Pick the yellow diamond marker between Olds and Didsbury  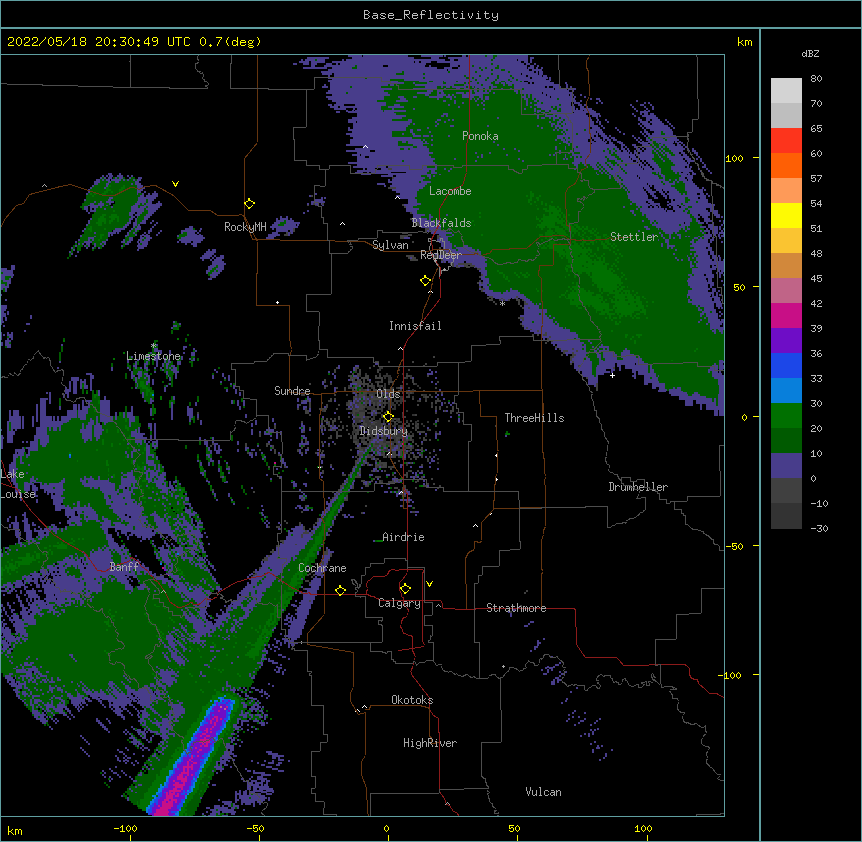388,416
